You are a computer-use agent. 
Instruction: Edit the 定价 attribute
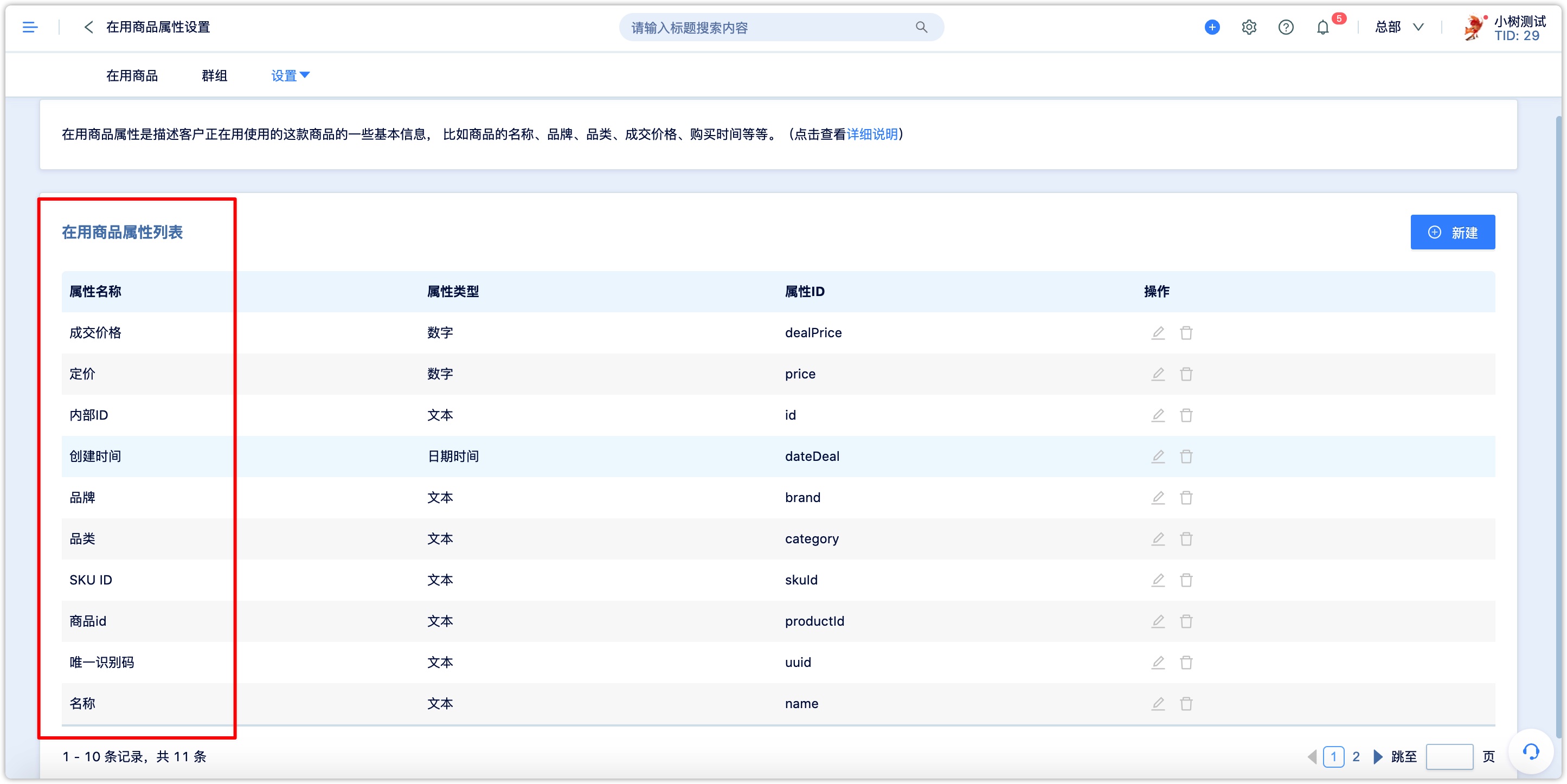point(1158,374)
